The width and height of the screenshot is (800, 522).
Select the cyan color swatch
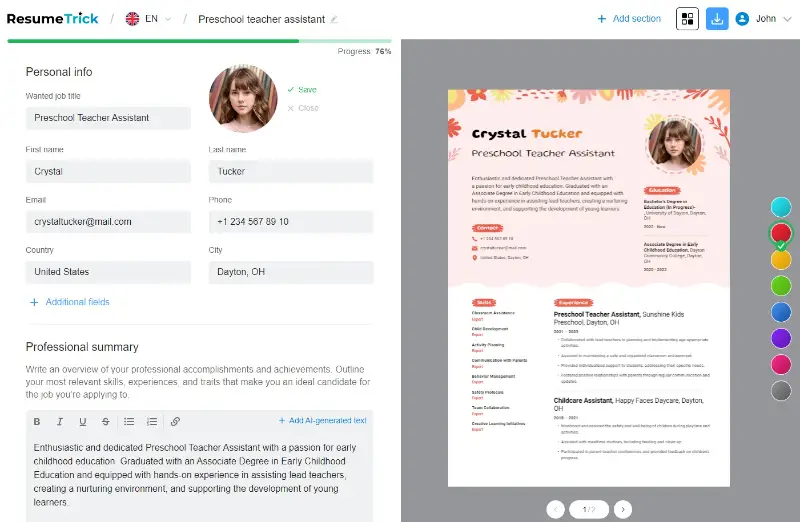[781, 207]
